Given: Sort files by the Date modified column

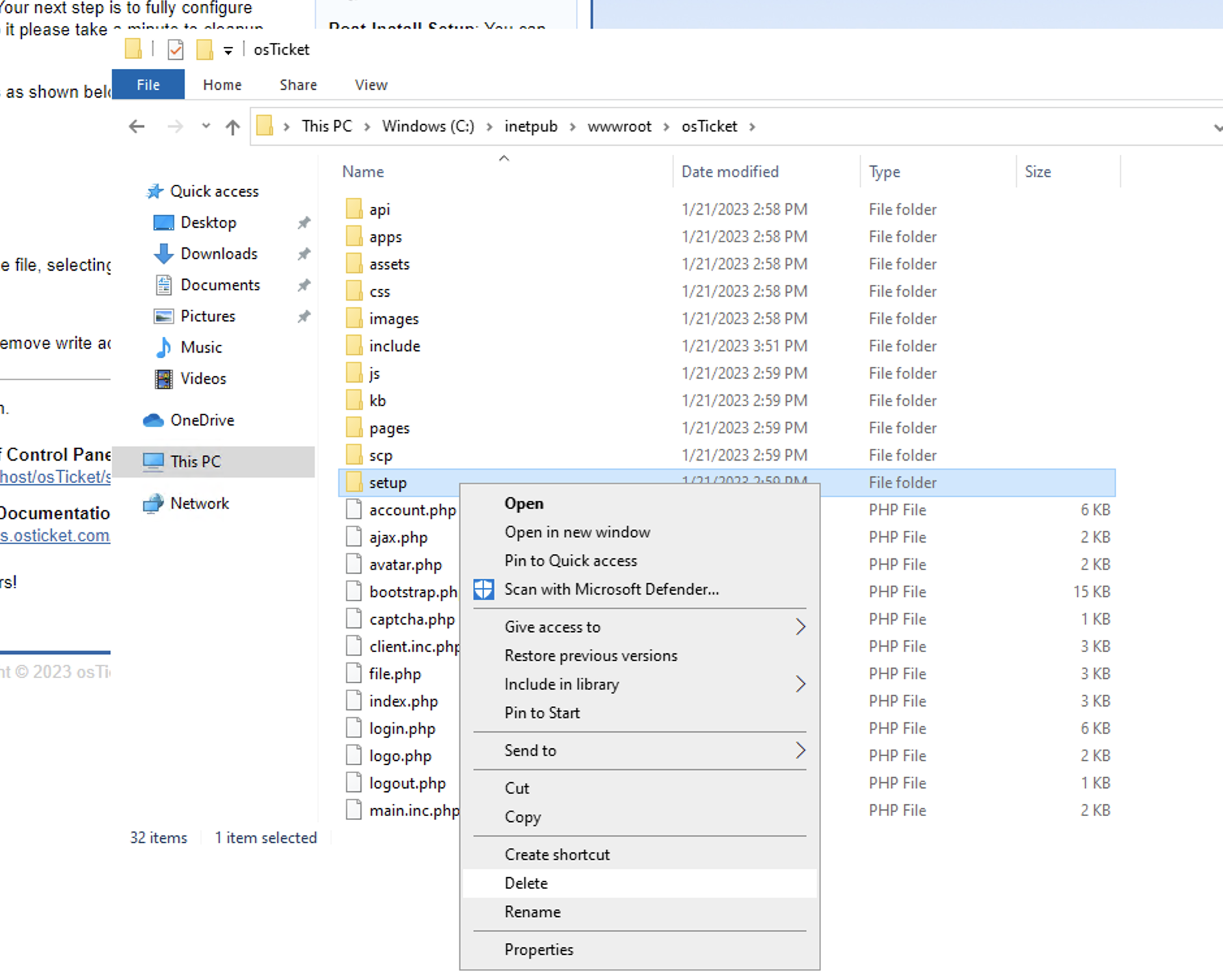Looking at the screenshot, I should pyautogui.click(x=730, y=171).
